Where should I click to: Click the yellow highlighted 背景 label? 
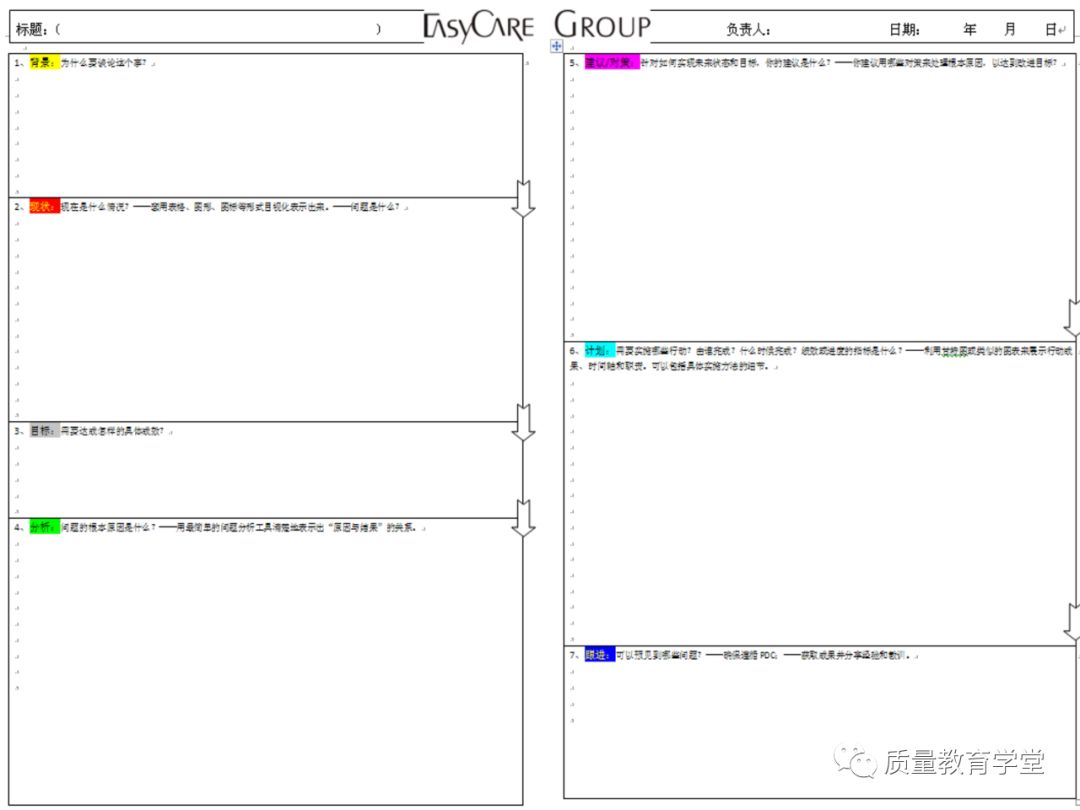44,63
